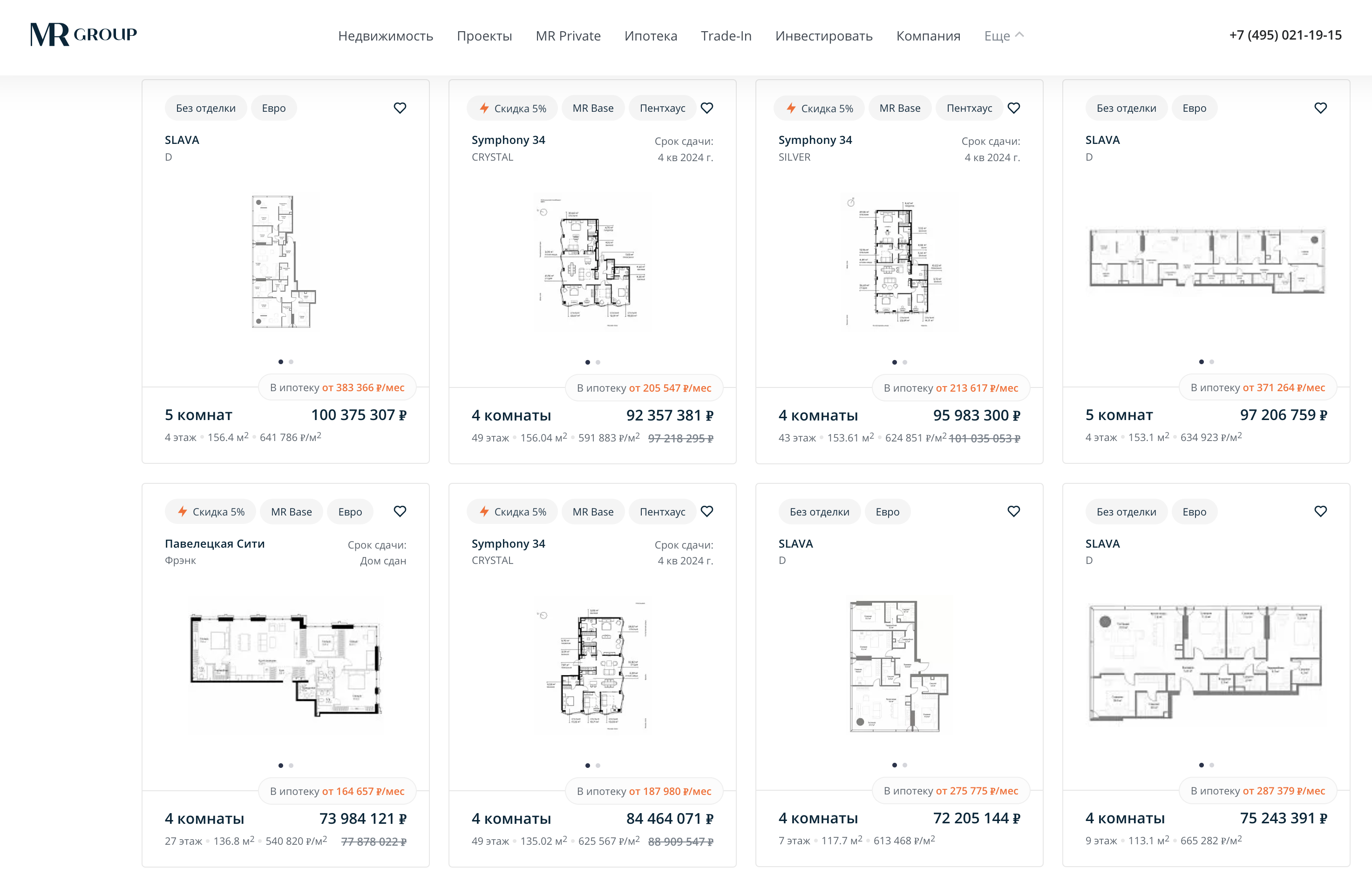Favorite the Павелецкая Сити Фрэнк apartment
This screenshot has height=882, width=1372.
click(400, 511)
